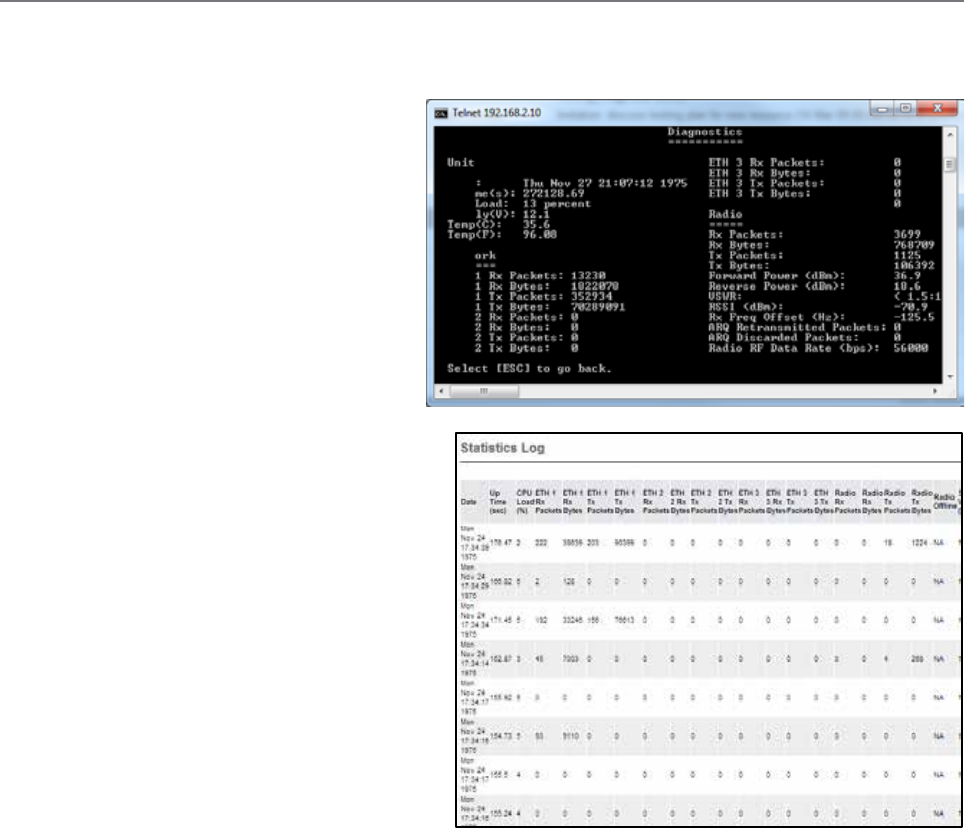Click the 'Radio RF Data Rate (bps): 56000' line

point(819,348)
